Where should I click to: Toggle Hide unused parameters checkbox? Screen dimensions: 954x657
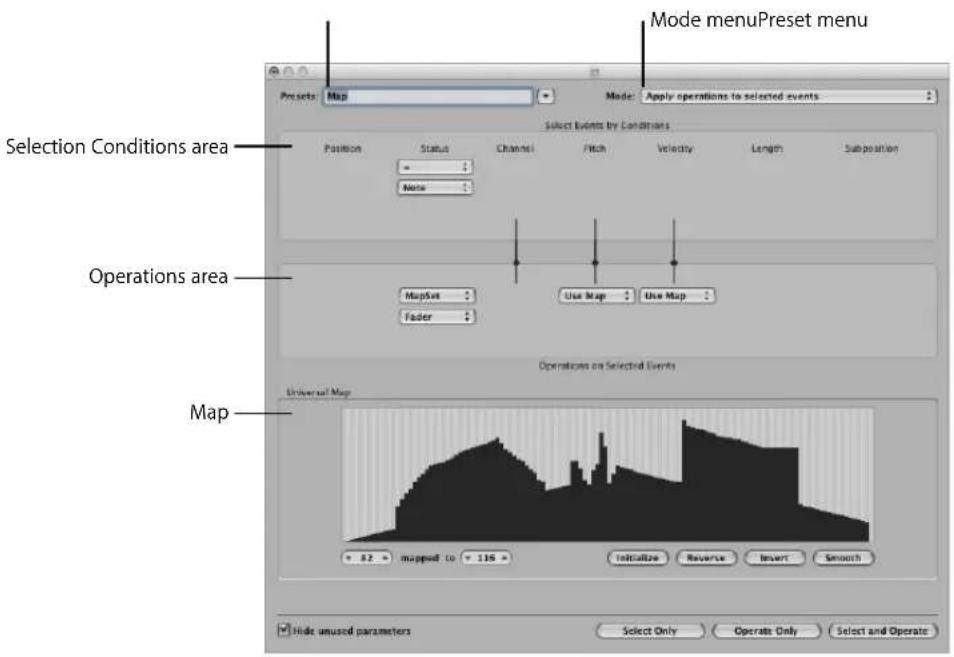284,630
